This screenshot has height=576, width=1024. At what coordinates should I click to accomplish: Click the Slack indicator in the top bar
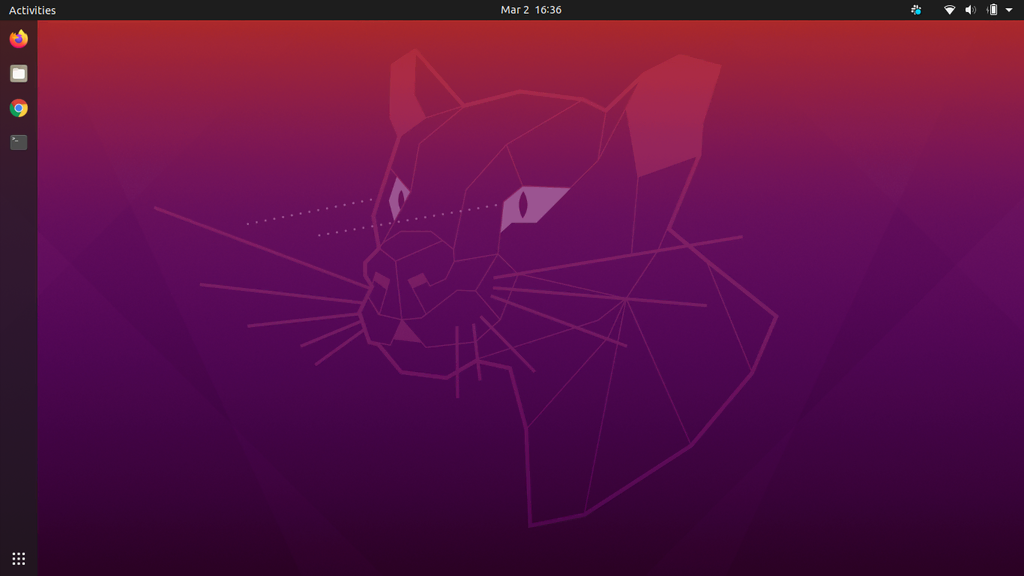point(916,10)
